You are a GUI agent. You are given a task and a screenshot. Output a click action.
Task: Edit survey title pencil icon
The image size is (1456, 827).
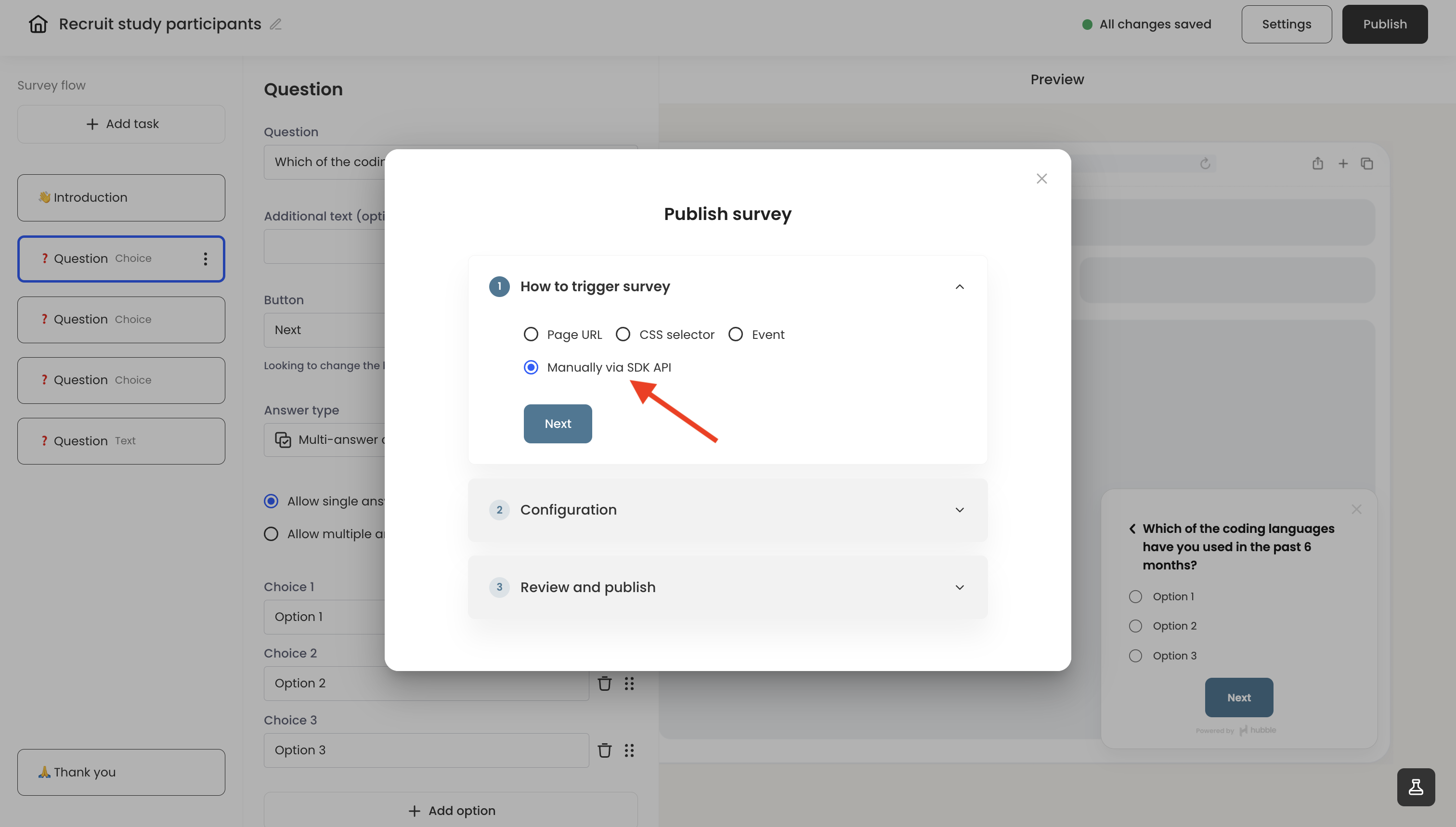[275, 24]
